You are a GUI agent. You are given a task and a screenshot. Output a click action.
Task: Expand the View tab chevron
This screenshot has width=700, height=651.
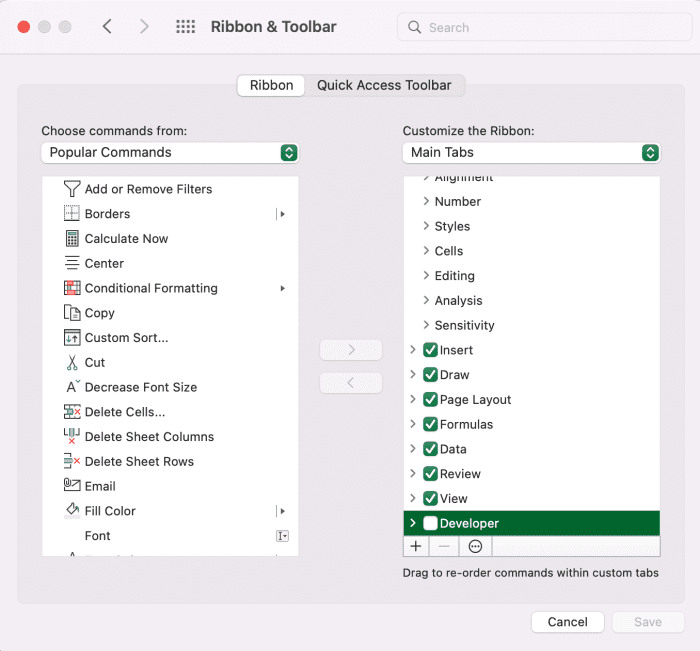tap(413, 498)
